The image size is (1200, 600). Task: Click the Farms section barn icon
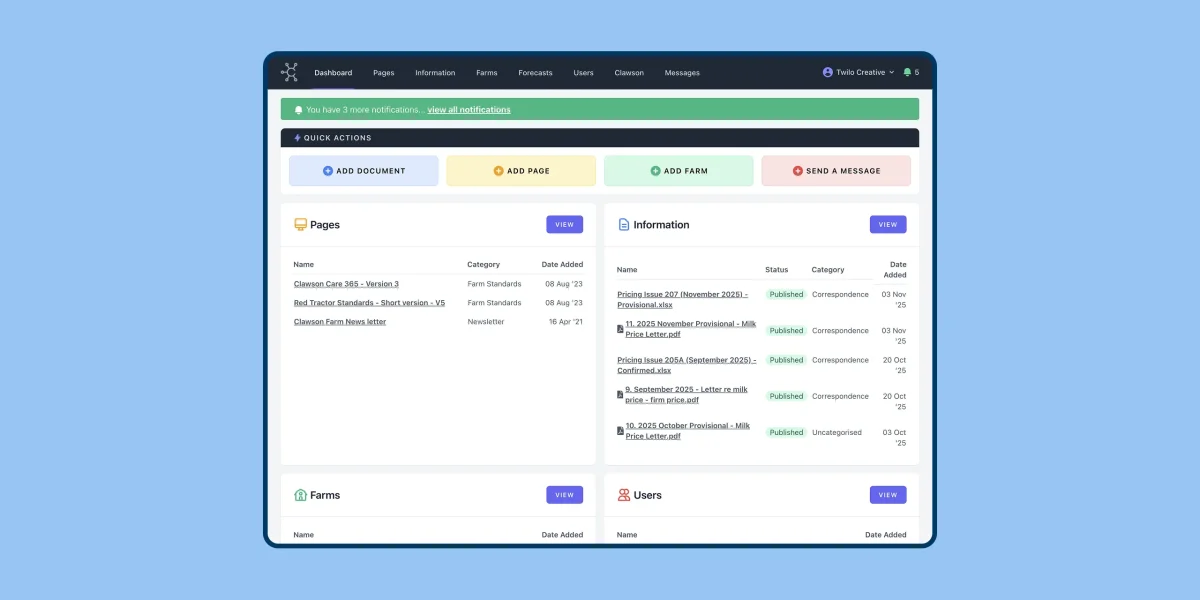tap(300, 495)
